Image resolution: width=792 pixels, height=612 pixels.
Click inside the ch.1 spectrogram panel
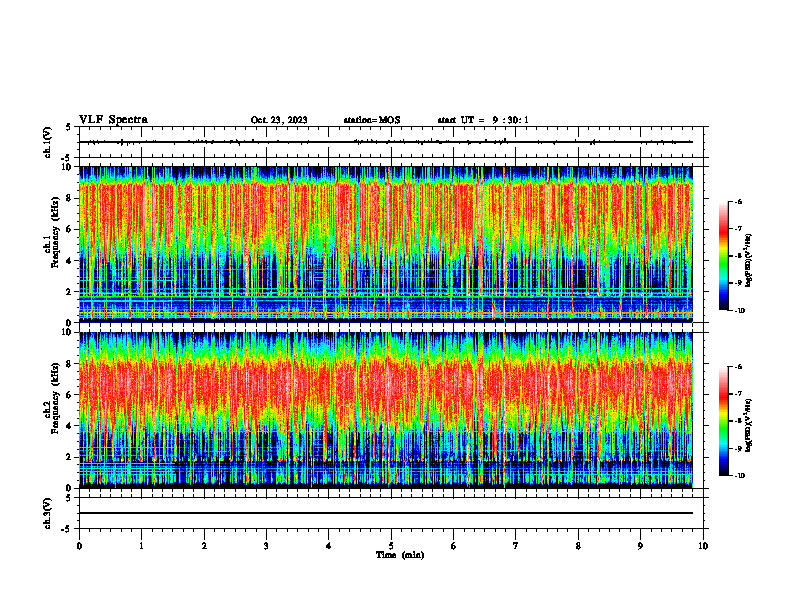386,244
